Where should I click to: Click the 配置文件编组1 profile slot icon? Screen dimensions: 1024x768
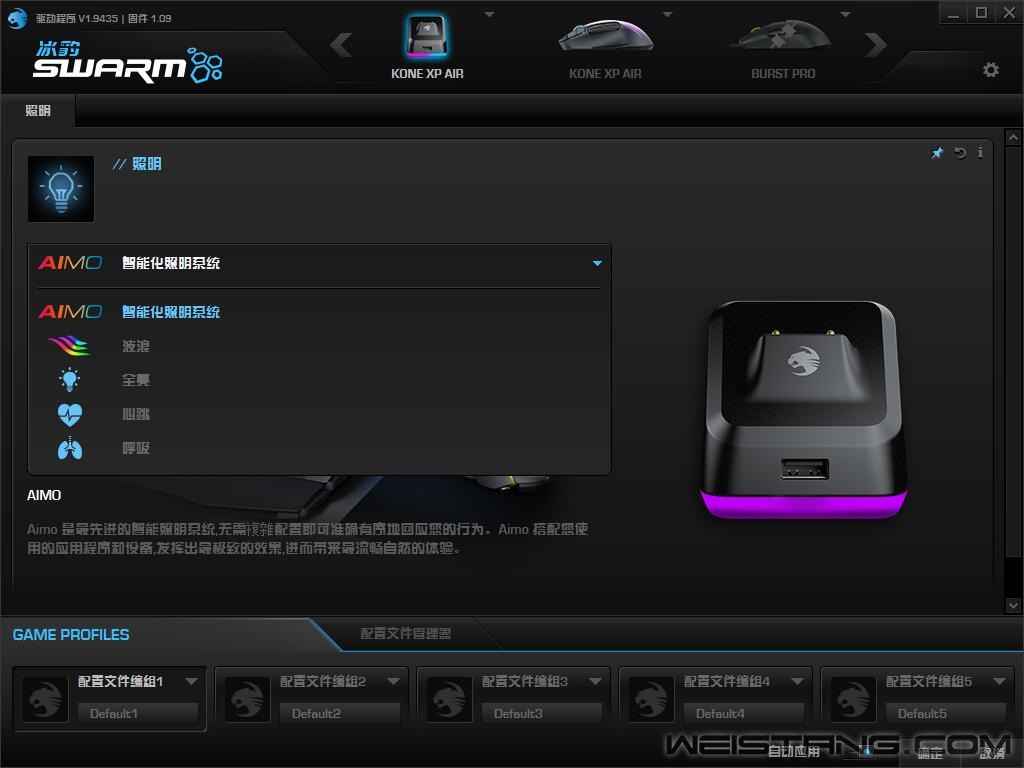[x=45, y=699]
